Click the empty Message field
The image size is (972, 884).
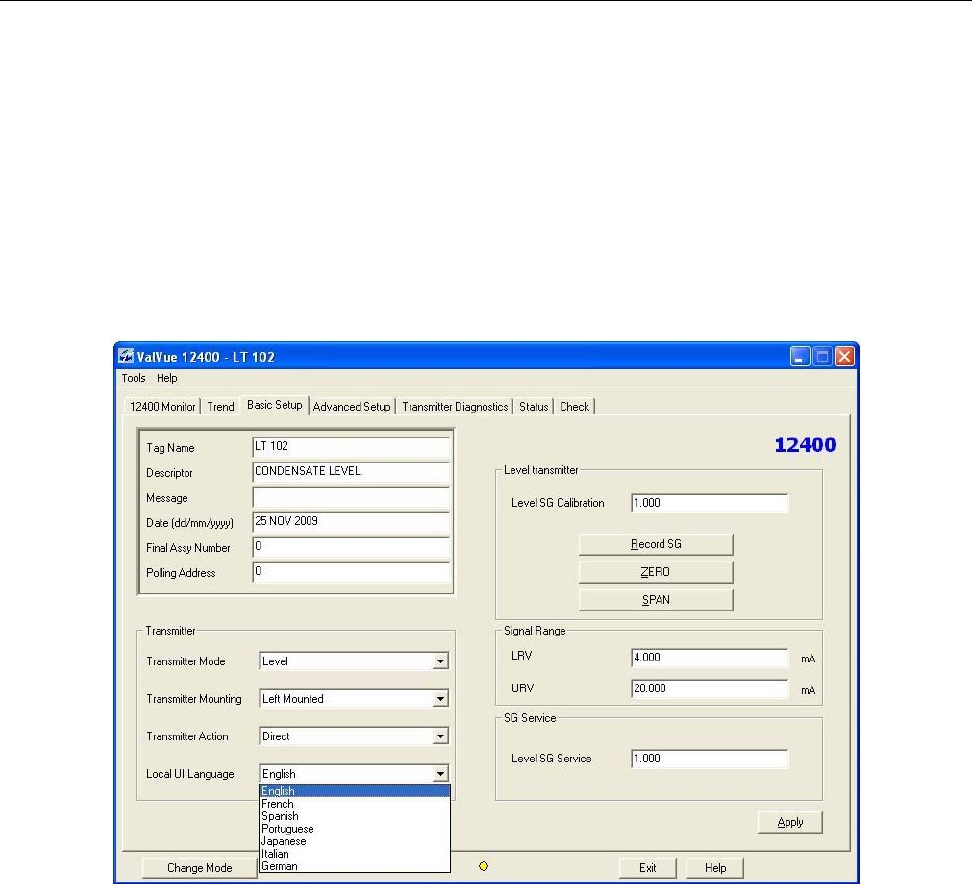pos(351,497)
